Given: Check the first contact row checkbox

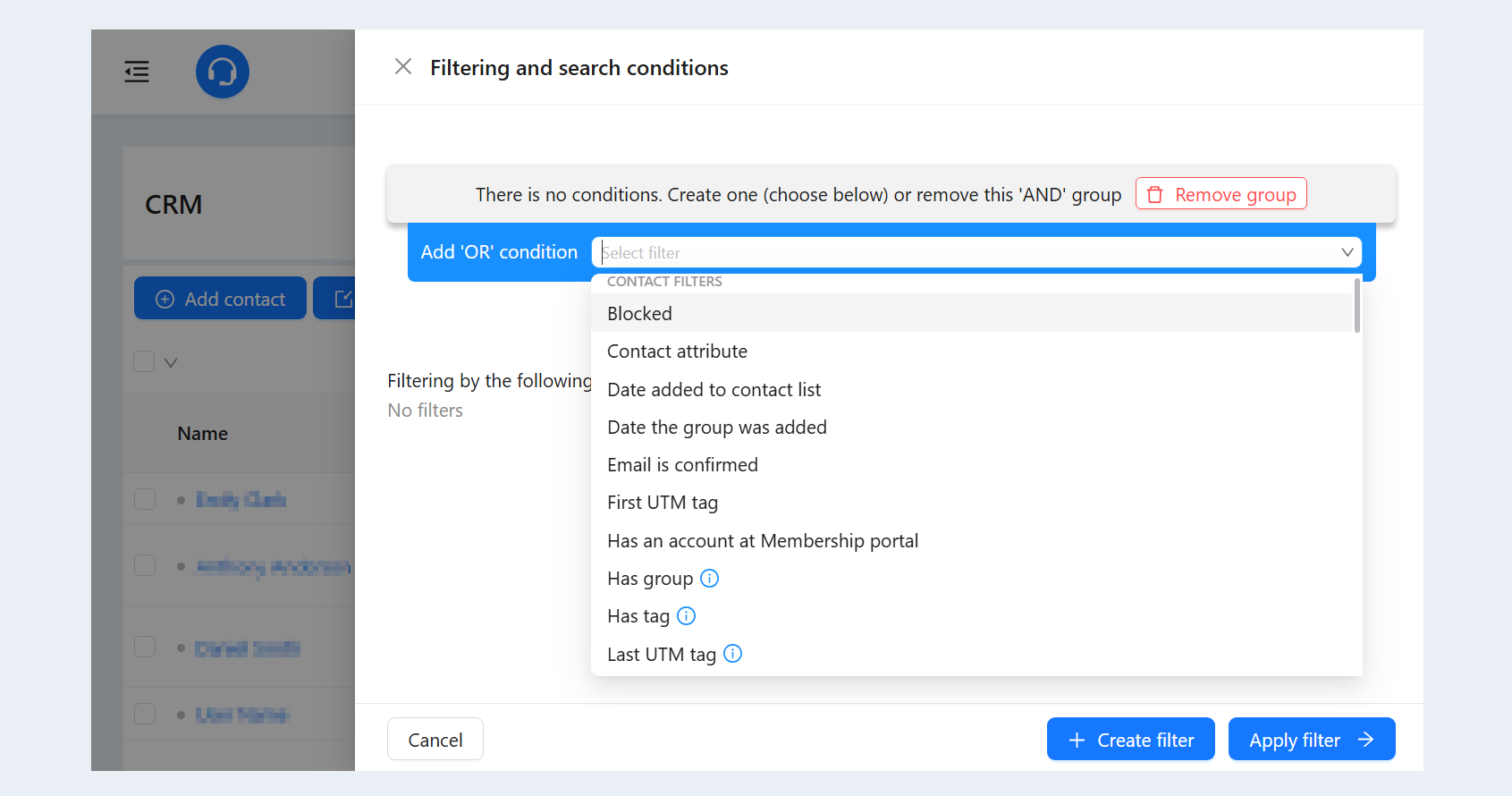Looking at the screenshot, I should [145, 499].
